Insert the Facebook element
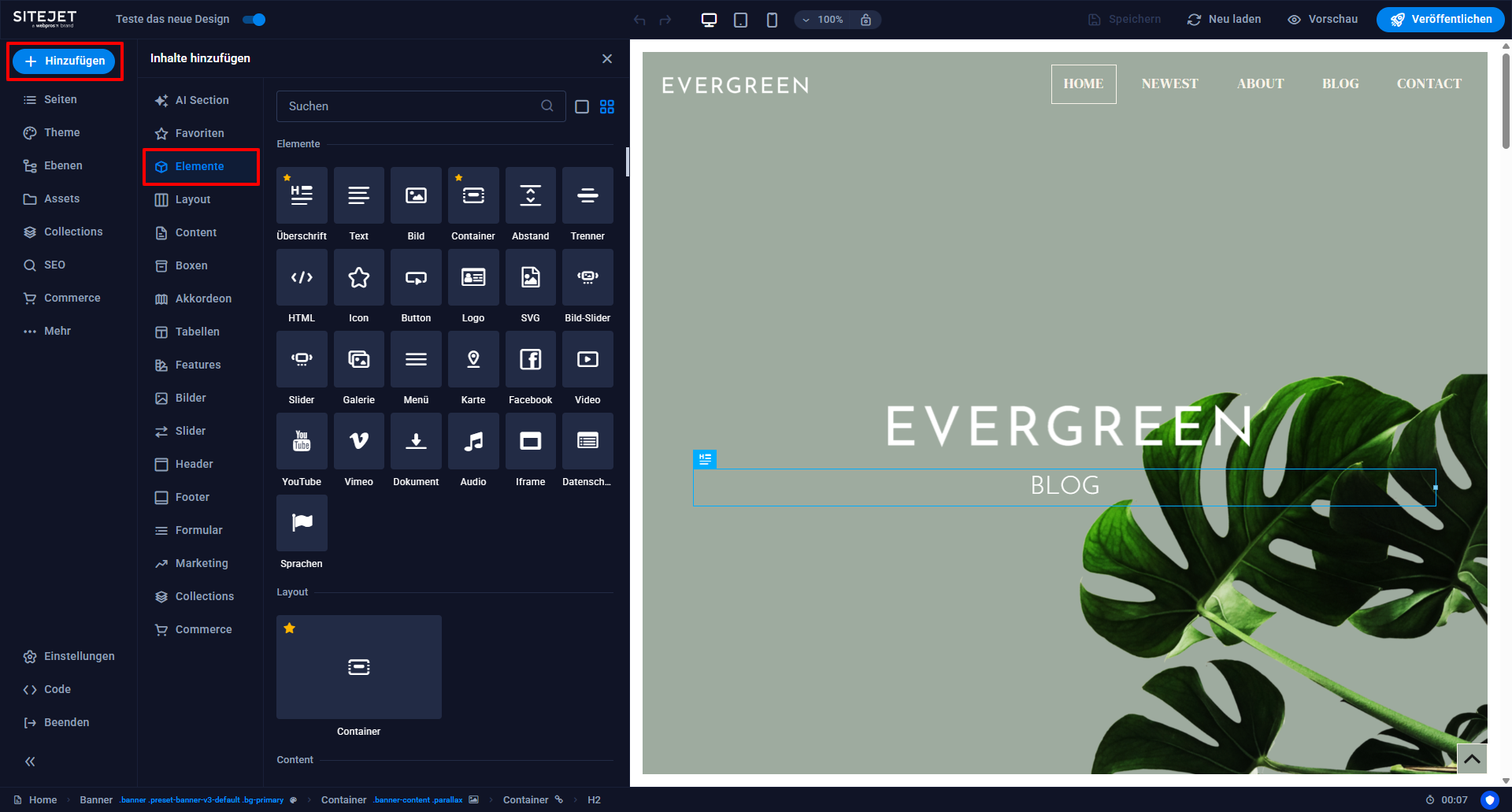This screenshot has width=1512, height=812. (x=531, y=359)
